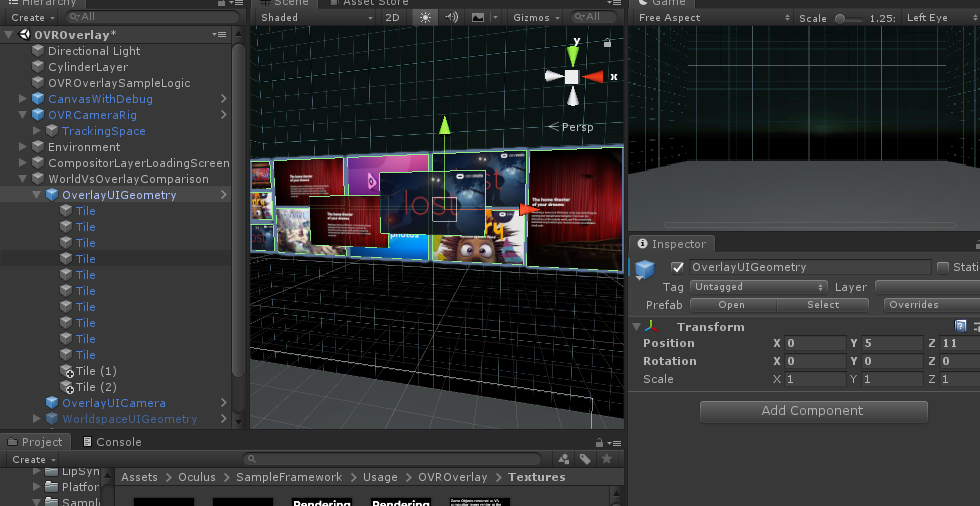
Task: Open Create menu in Hierarchy panel
Action: [x=32, y=17]
